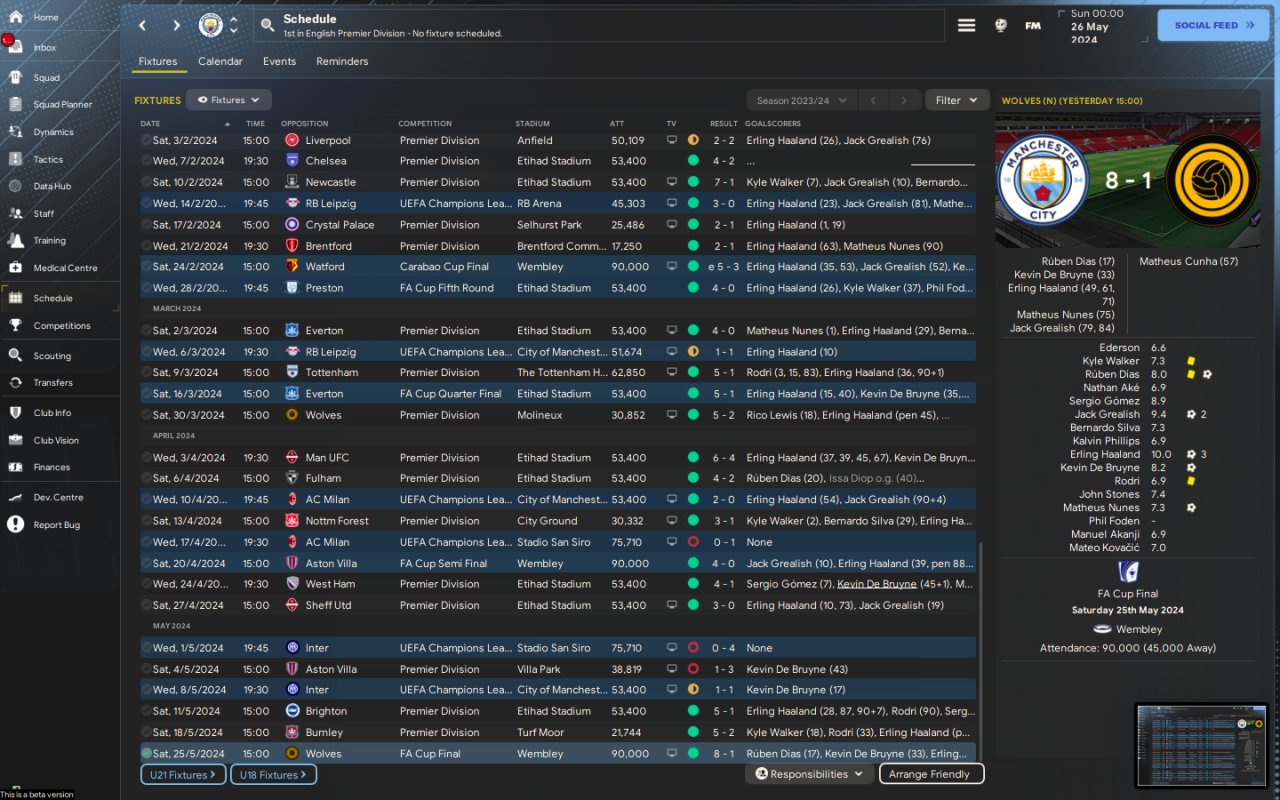
Task: Click the FA Cup Final trophy icon
Action: [x=1128, y=572]
